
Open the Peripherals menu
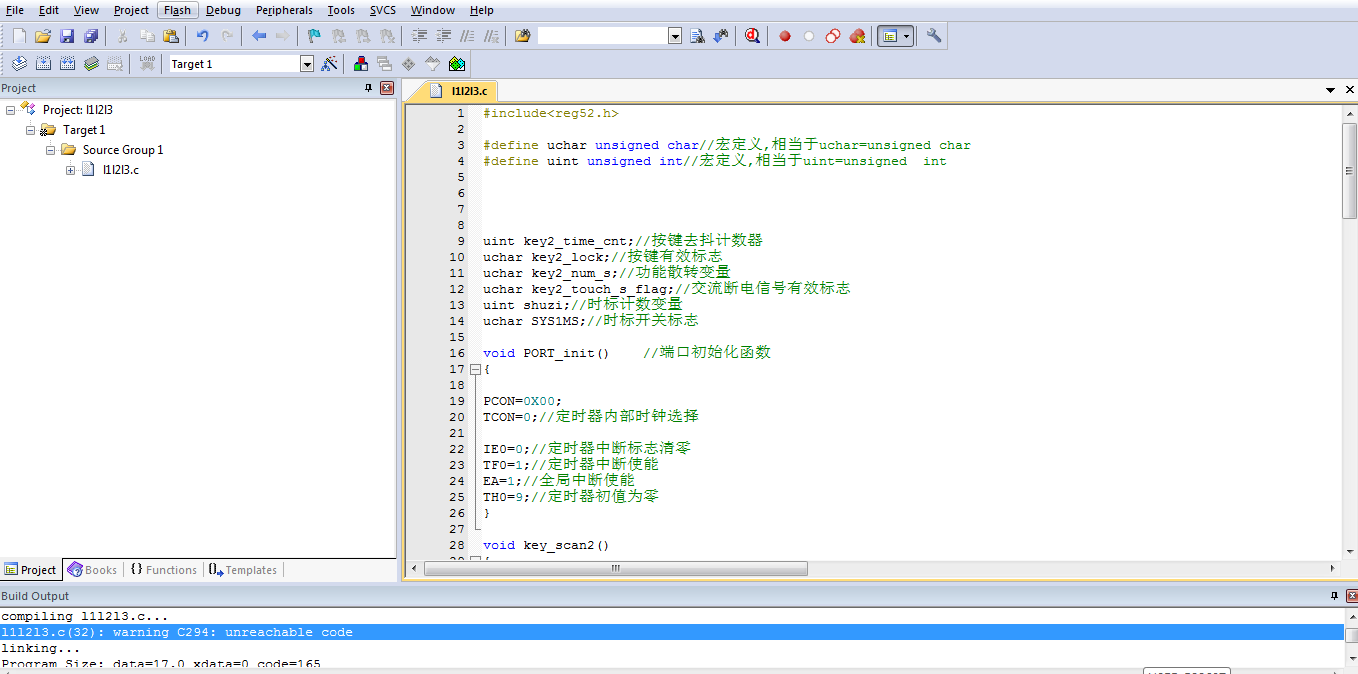pos(284,10)
